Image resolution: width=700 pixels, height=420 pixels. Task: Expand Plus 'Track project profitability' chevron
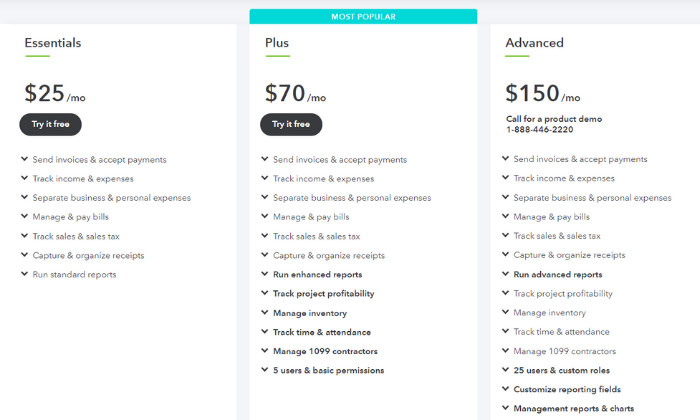tap(265, 293)
